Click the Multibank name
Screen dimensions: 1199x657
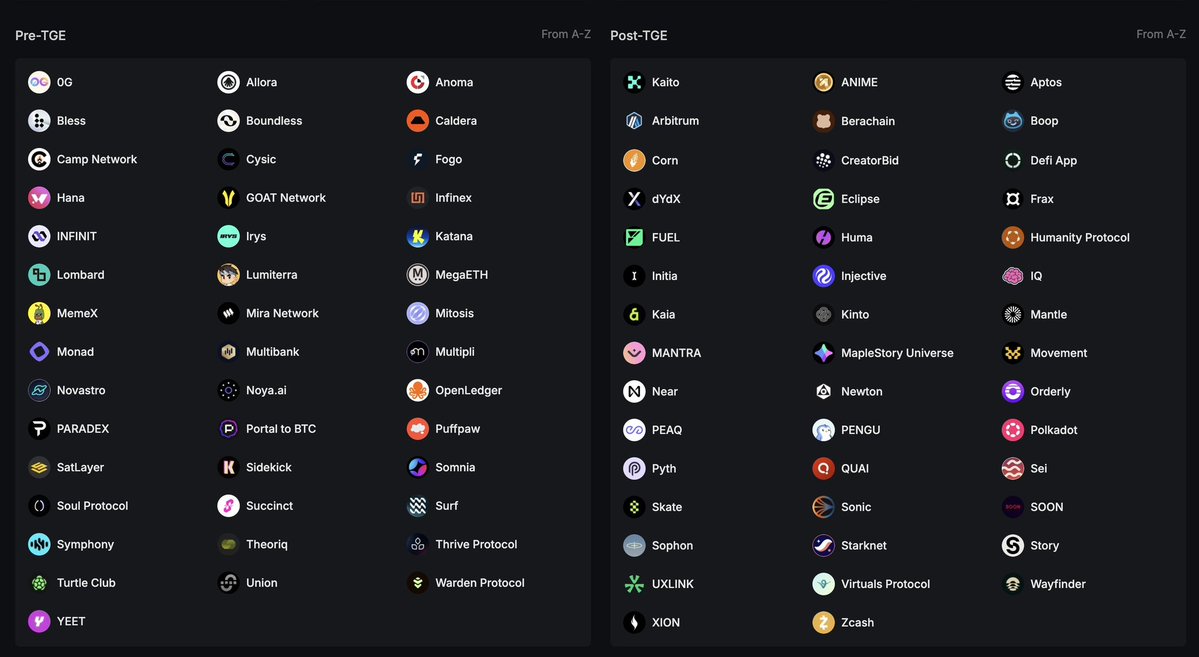click(x=272, y=352)
